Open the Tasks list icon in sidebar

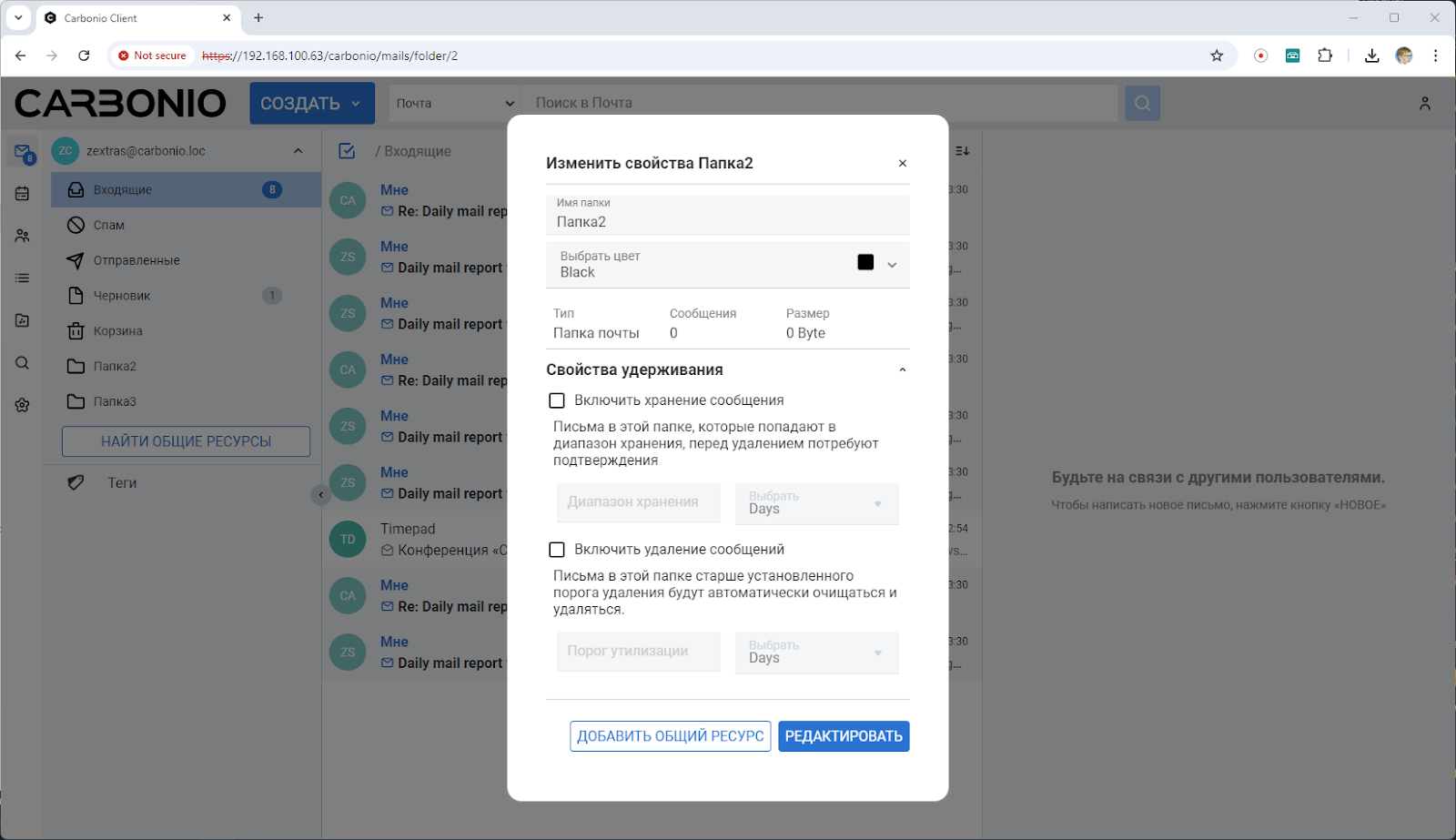click(23, 278)
